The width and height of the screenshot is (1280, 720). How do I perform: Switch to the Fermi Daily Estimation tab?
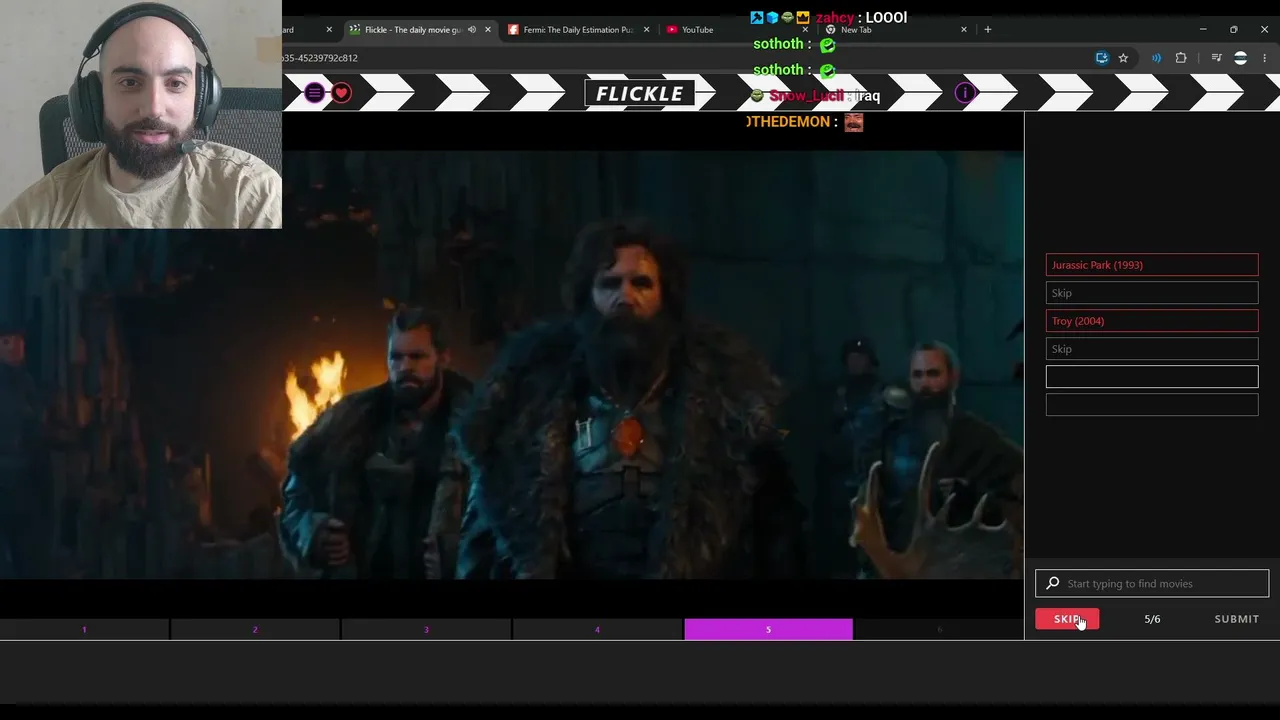(x=578, y=30)
